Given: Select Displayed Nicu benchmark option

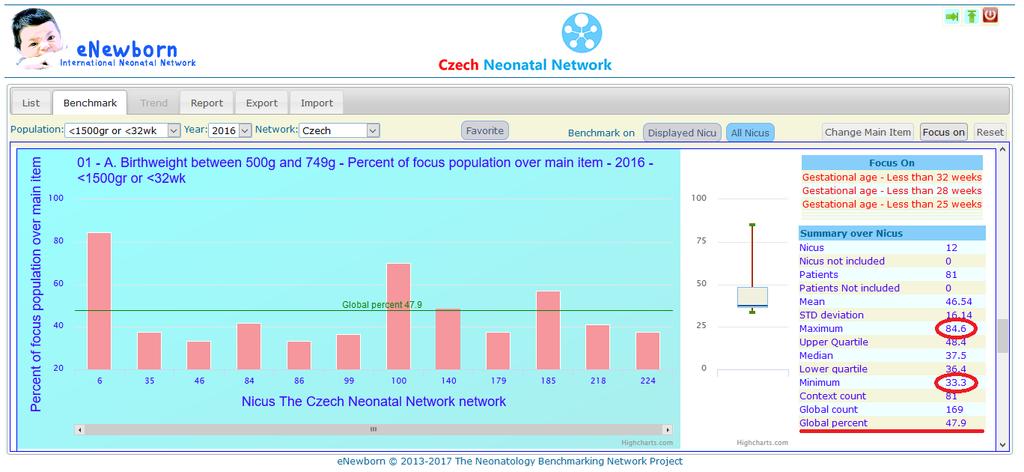Looking at the screenshot, I should point(682,133).
